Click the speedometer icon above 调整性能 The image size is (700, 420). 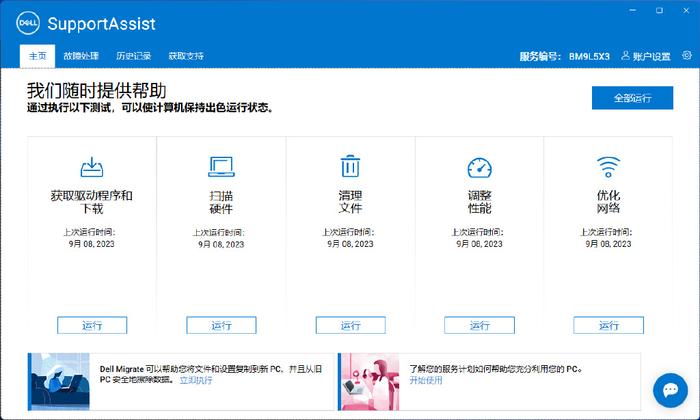(479, 168)
